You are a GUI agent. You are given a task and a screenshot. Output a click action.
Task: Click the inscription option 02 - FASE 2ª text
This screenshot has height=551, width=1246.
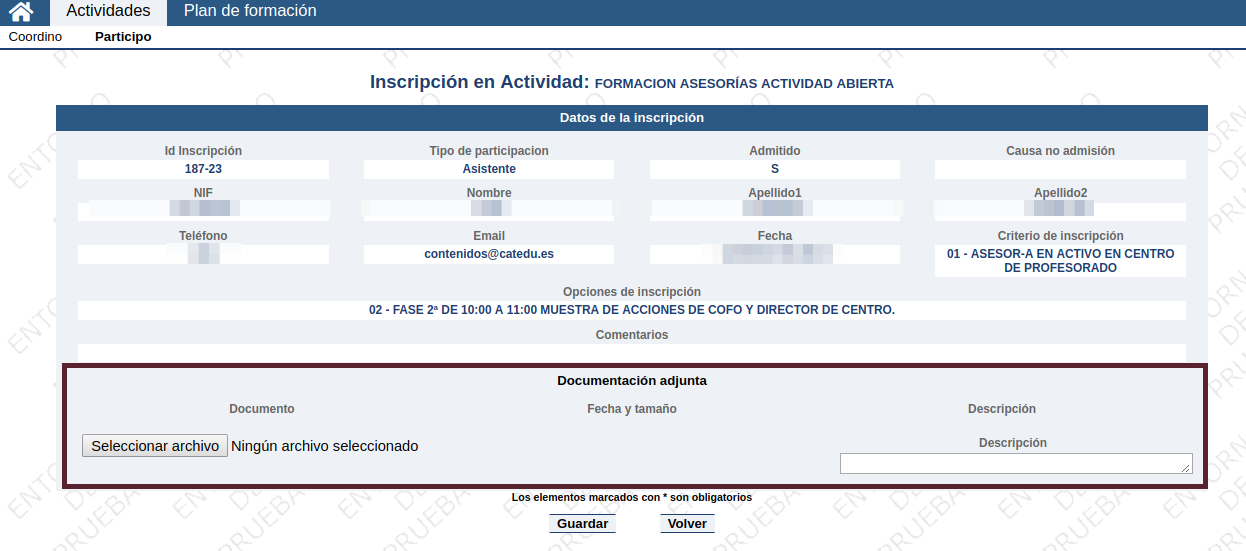632,310
